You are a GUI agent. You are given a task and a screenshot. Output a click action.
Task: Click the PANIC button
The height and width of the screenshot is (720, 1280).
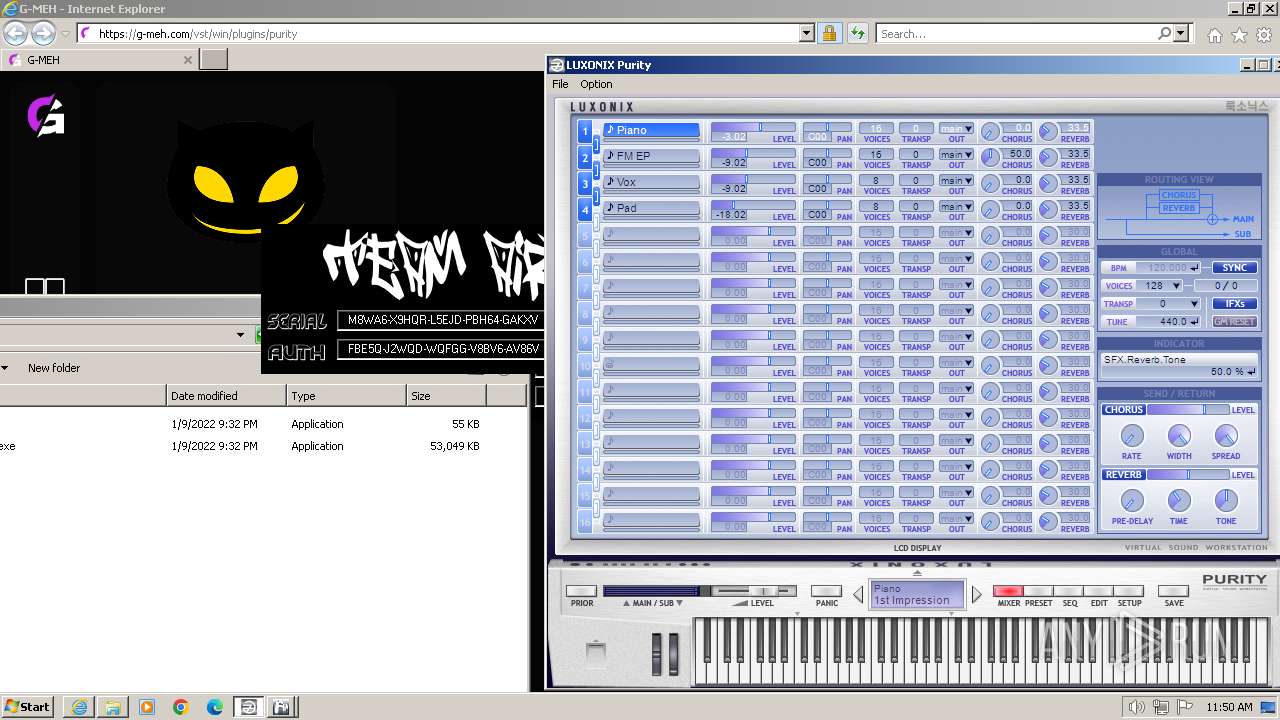826,592
